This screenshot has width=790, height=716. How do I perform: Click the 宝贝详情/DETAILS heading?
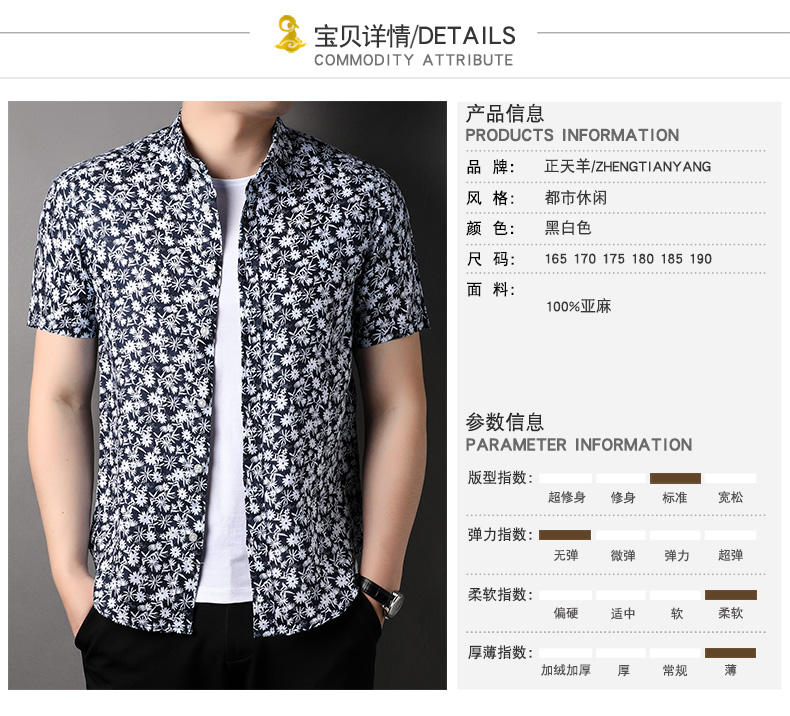(415, 36)
